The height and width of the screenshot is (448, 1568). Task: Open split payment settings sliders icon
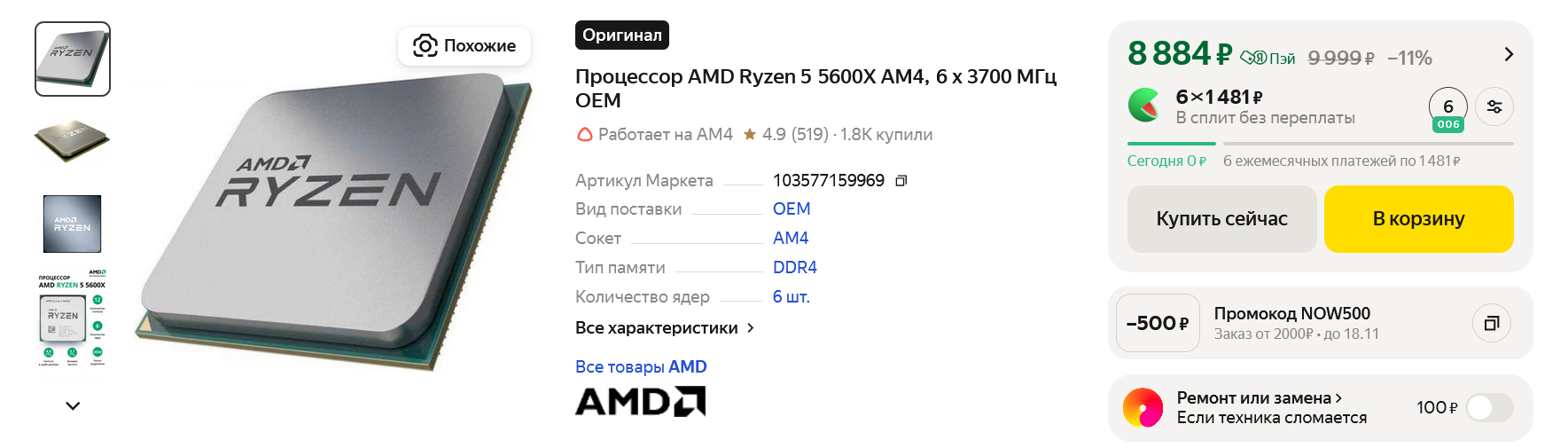pos(1494,107)
